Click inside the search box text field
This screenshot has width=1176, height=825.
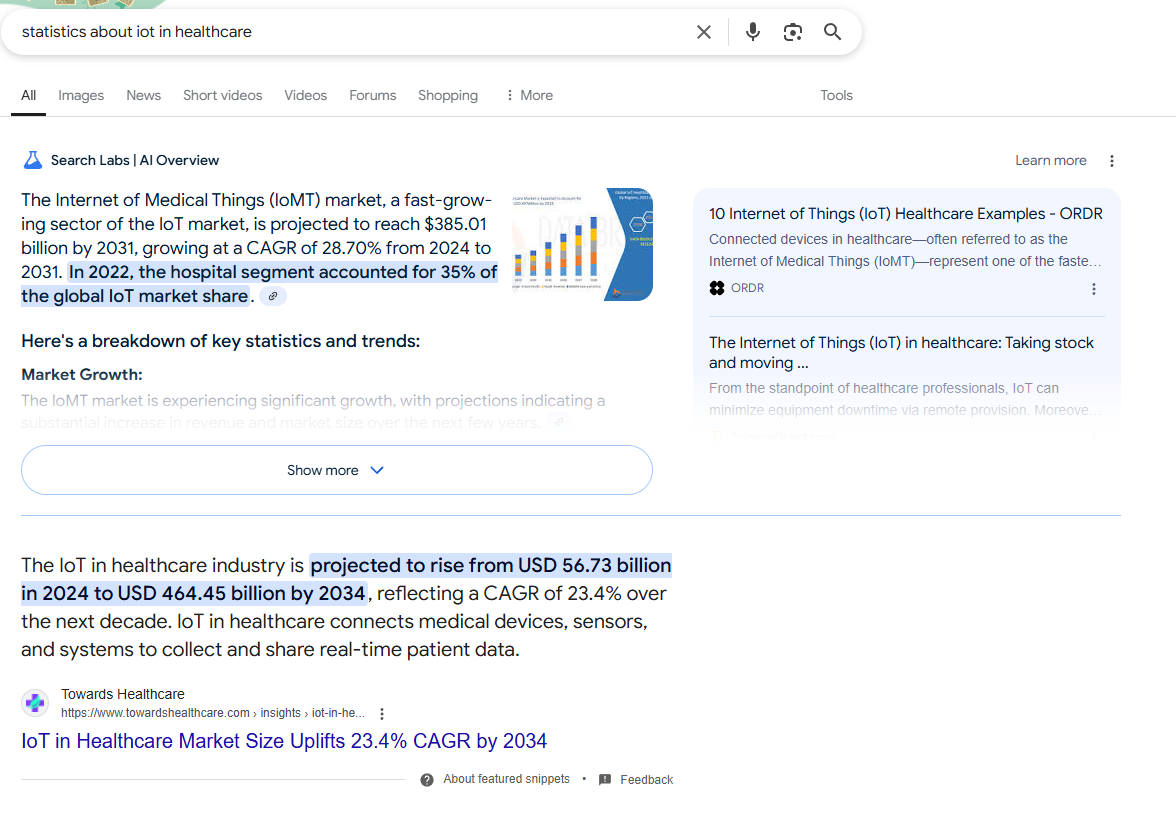[352, 32]
